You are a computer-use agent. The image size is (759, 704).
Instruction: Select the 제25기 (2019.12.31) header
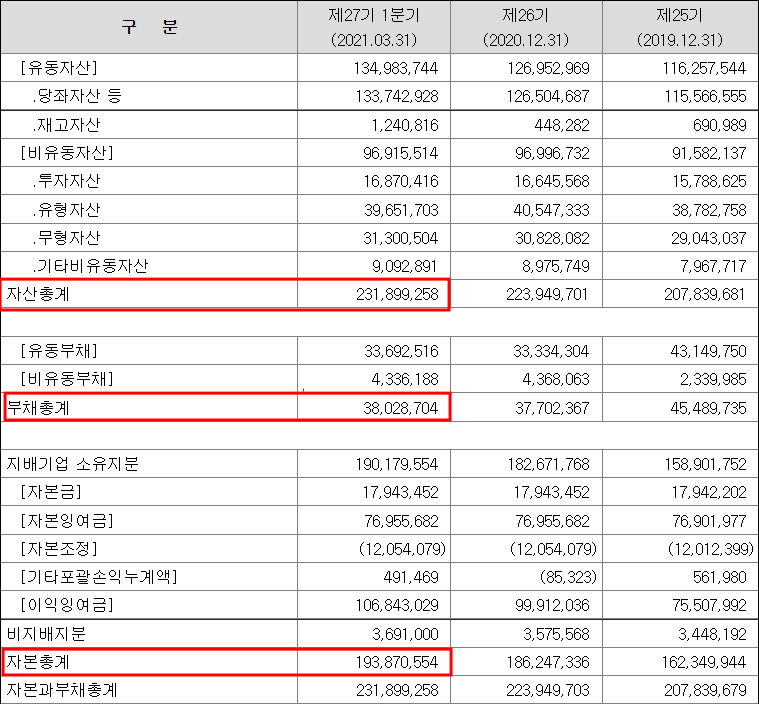pyautogui.click(x=680, y=27)
